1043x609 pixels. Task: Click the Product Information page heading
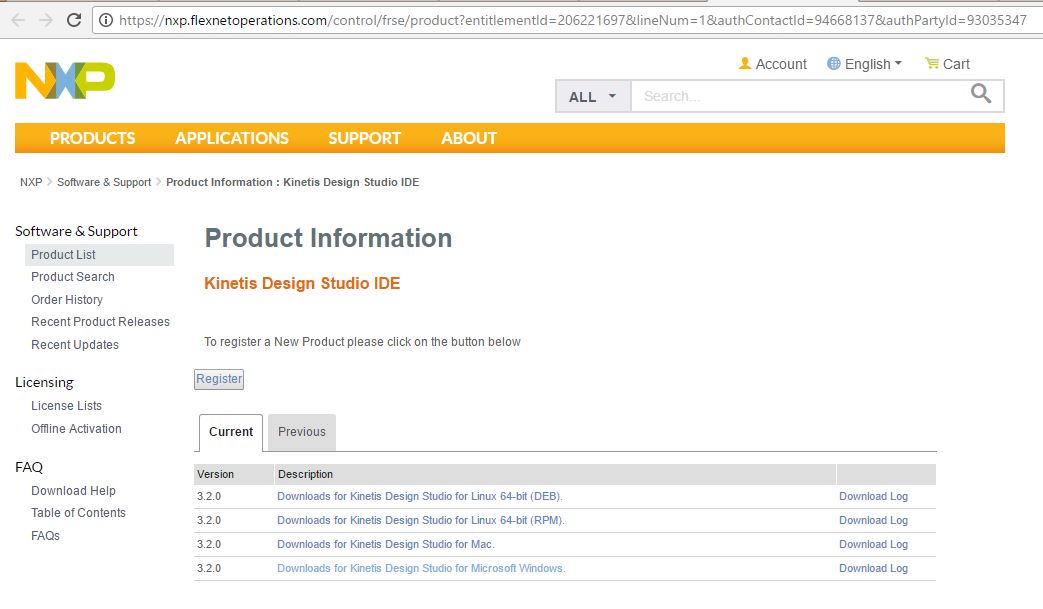click(x=328, y=238)
